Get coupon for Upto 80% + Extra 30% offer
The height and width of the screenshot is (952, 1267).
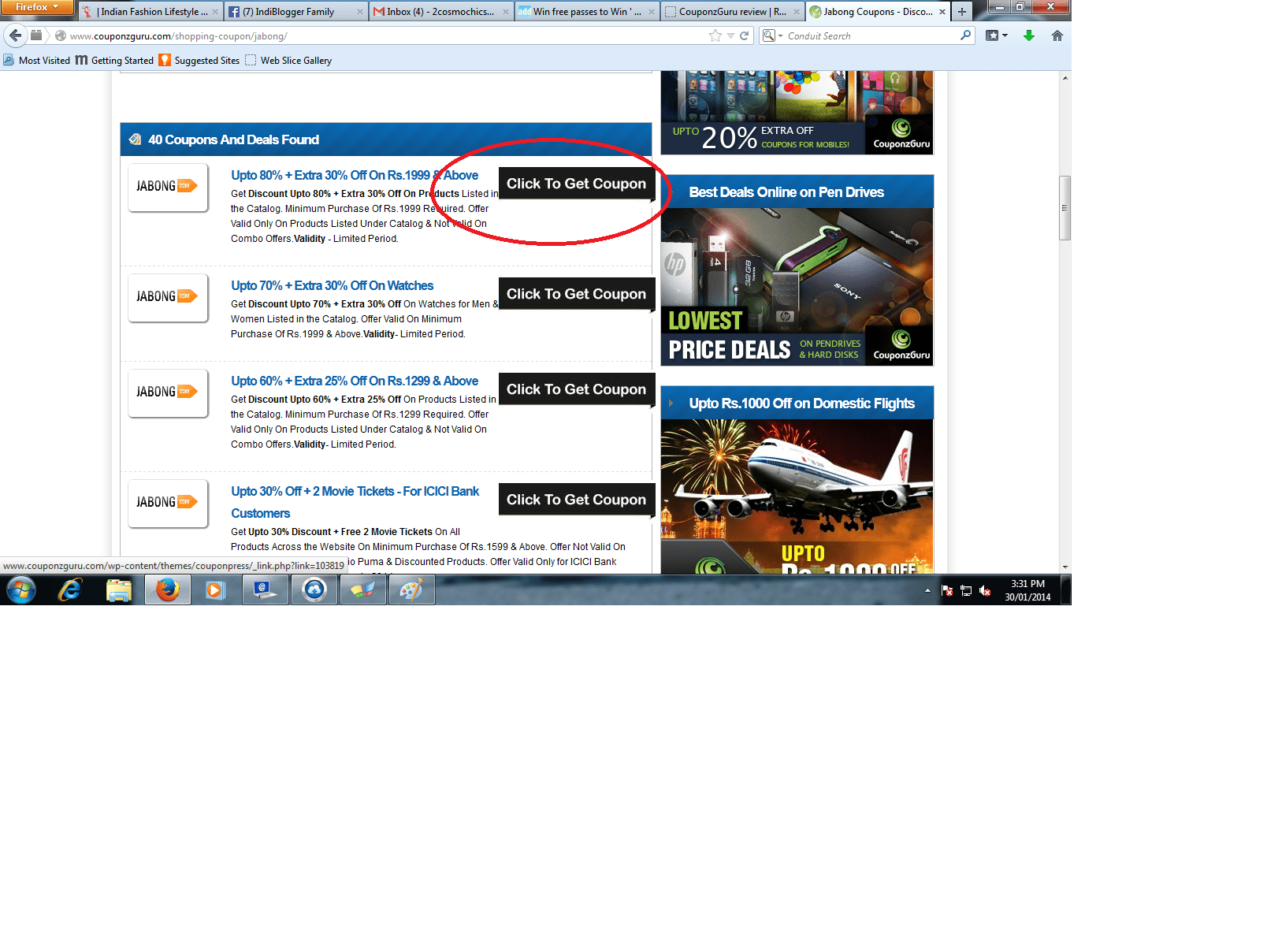tap(576, 184)
